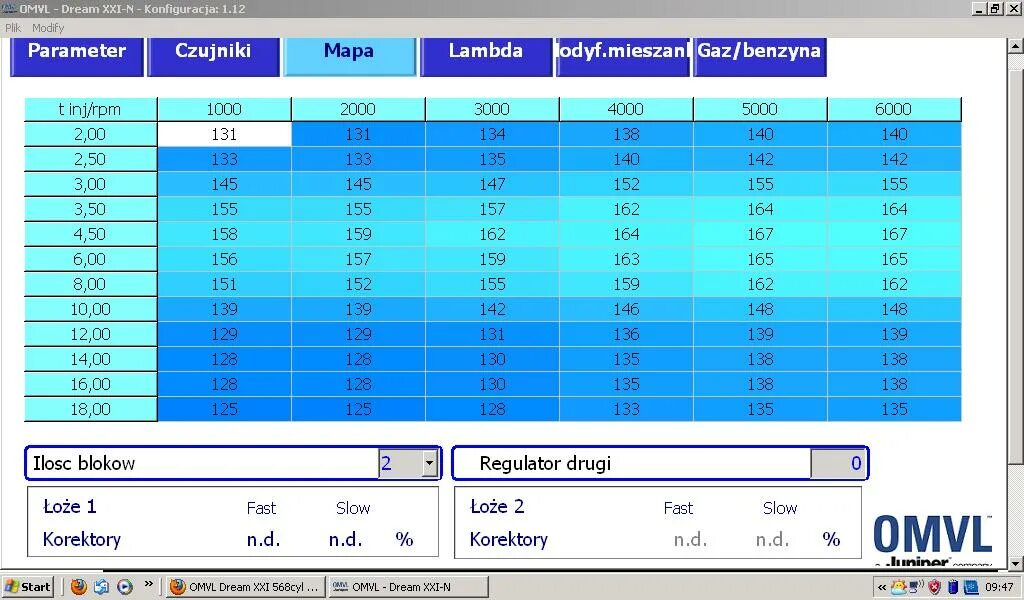1024x600 pixels.
Task: Click the 2,50 row header
Action: [x=90, y=159]
